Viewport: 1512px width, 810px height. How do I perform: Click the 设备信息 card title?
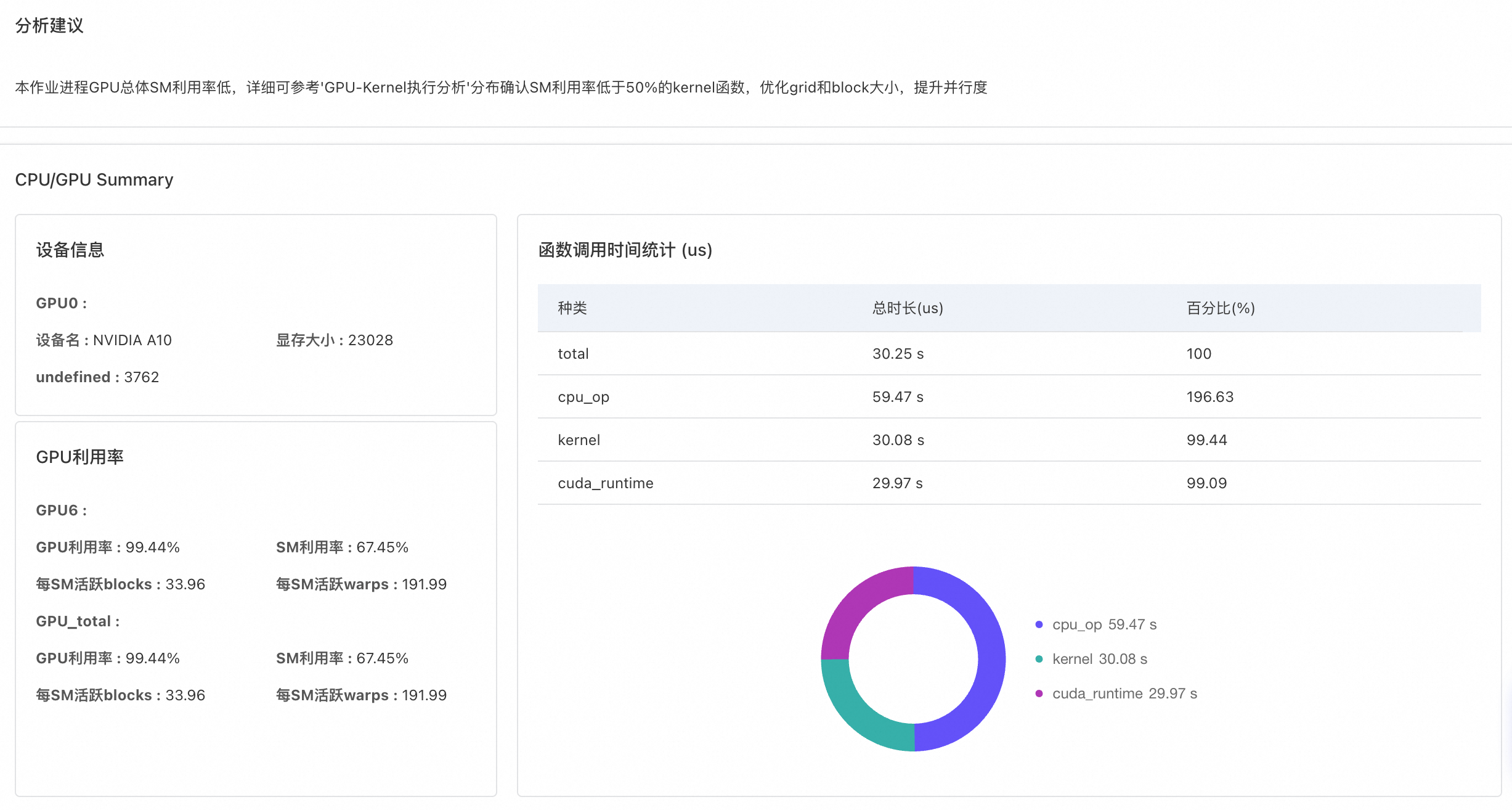pos(70,250)
